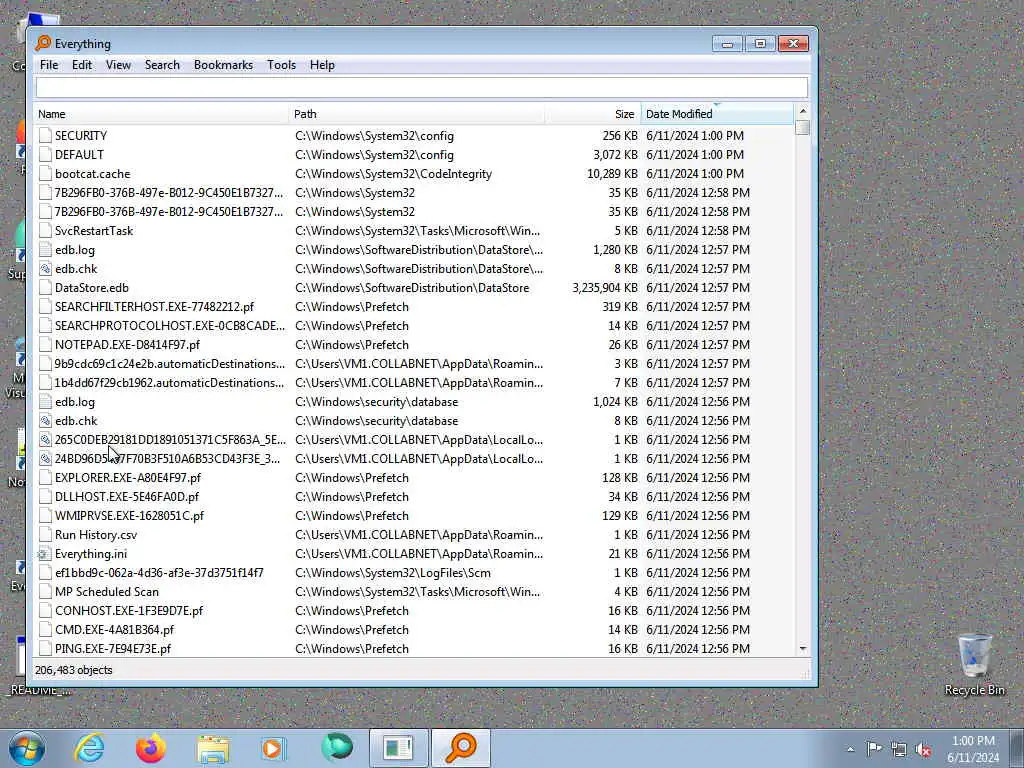This screenshot has height=768, width=1024.
Task: Select 9b9cdc69c1c24e2b.automaticDestinations file name
Action: pos(170,363)
